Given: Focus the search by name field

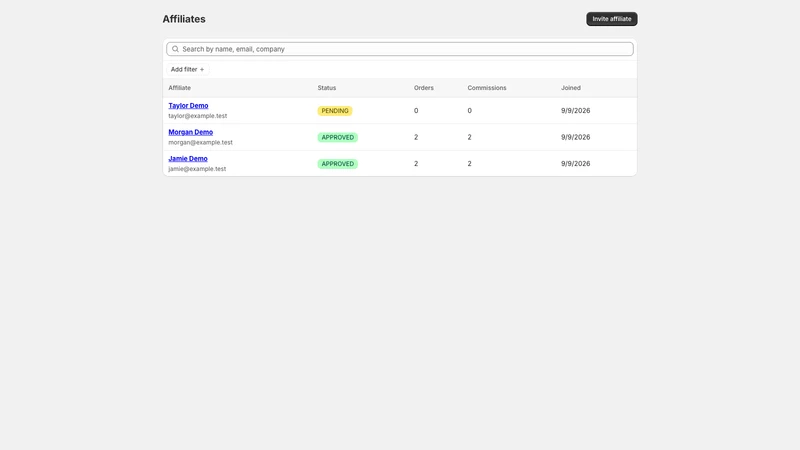Looking at the screenshot, I should 399,49.
